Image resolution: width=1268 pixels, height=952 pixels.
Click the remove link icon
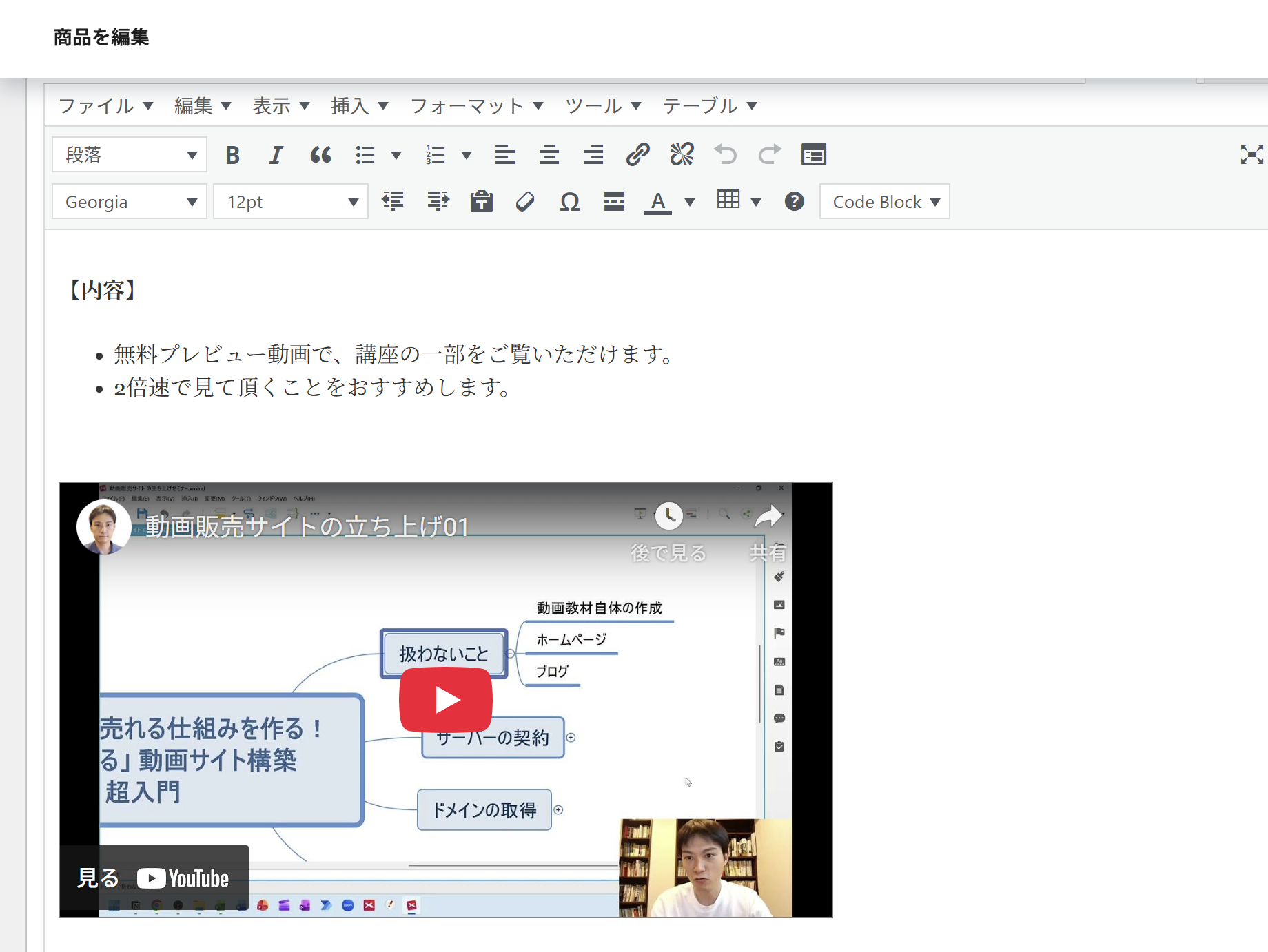coord(682,155)
